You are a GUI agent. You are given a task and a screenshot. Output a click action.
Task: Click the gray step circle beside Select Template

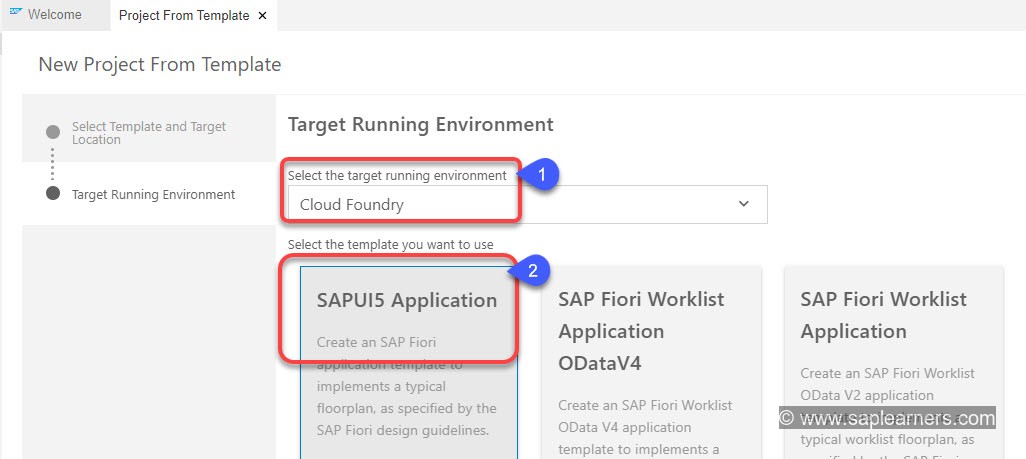tap(53, 132)
